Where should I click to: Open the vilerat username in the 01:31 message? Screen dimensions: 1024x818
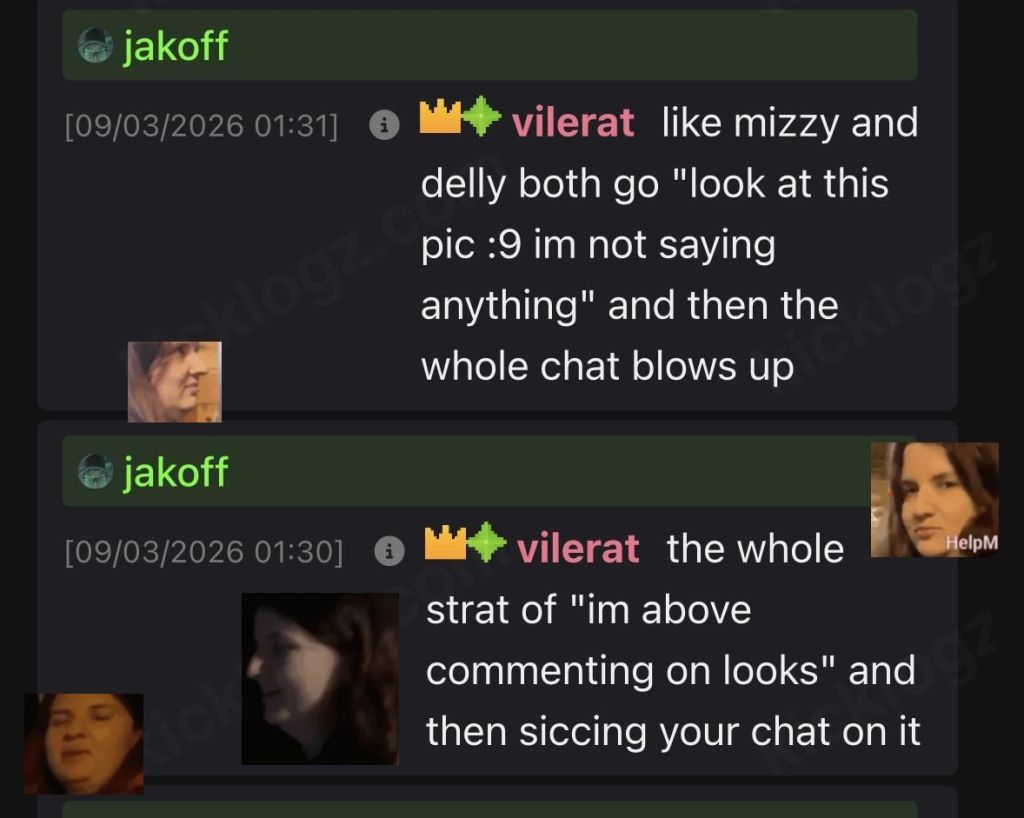coord(573,123)
